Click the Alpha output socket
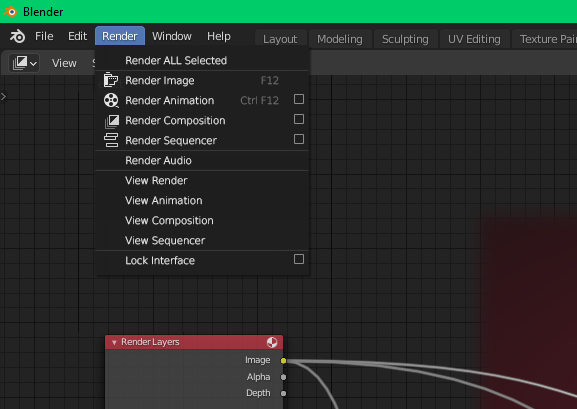Viewport: 577px width, 409px height. (x=283, y=377)
